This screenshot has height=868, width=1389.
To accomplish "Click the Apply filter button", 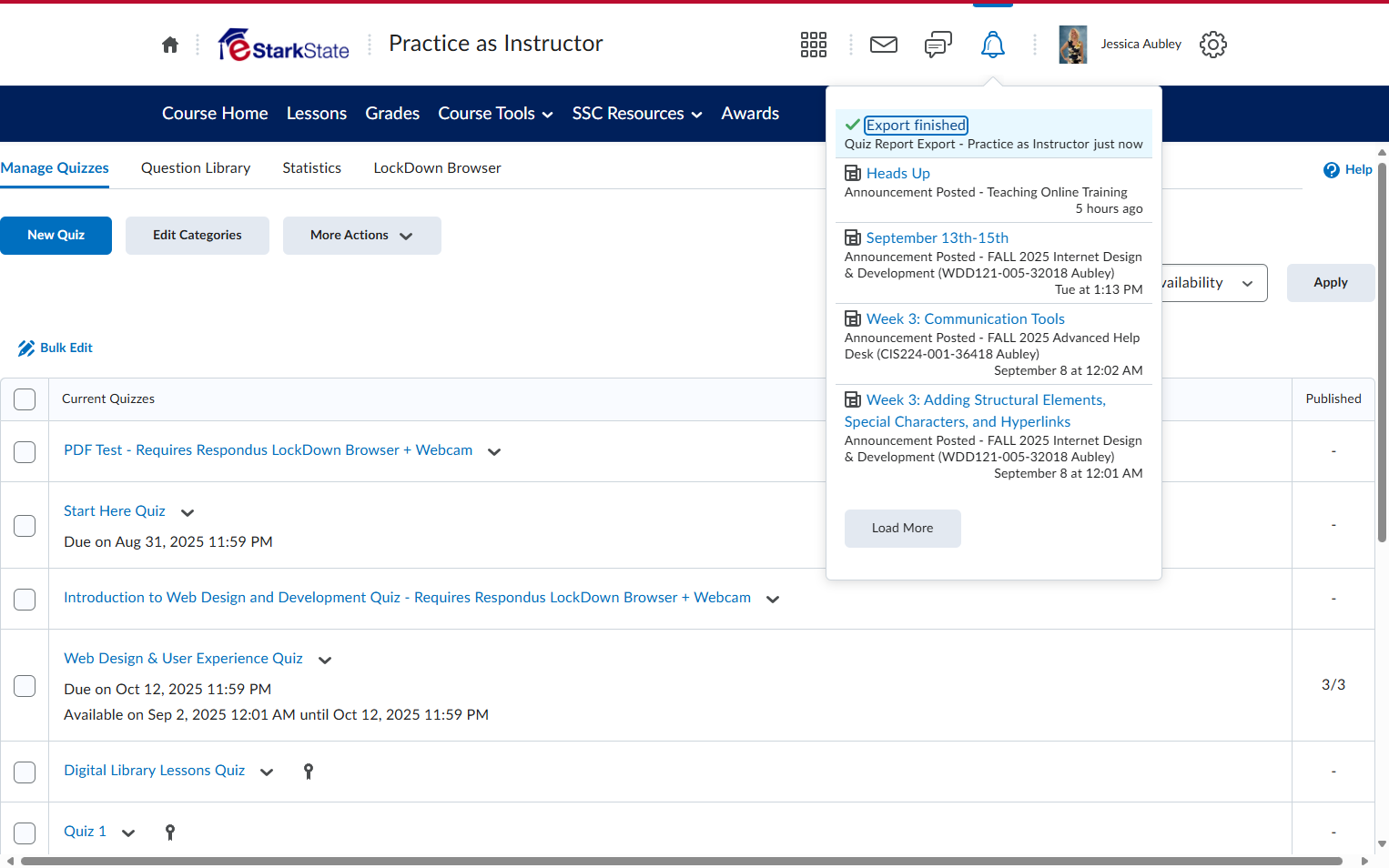I will pyautogui.click(x=1331, y=283).
